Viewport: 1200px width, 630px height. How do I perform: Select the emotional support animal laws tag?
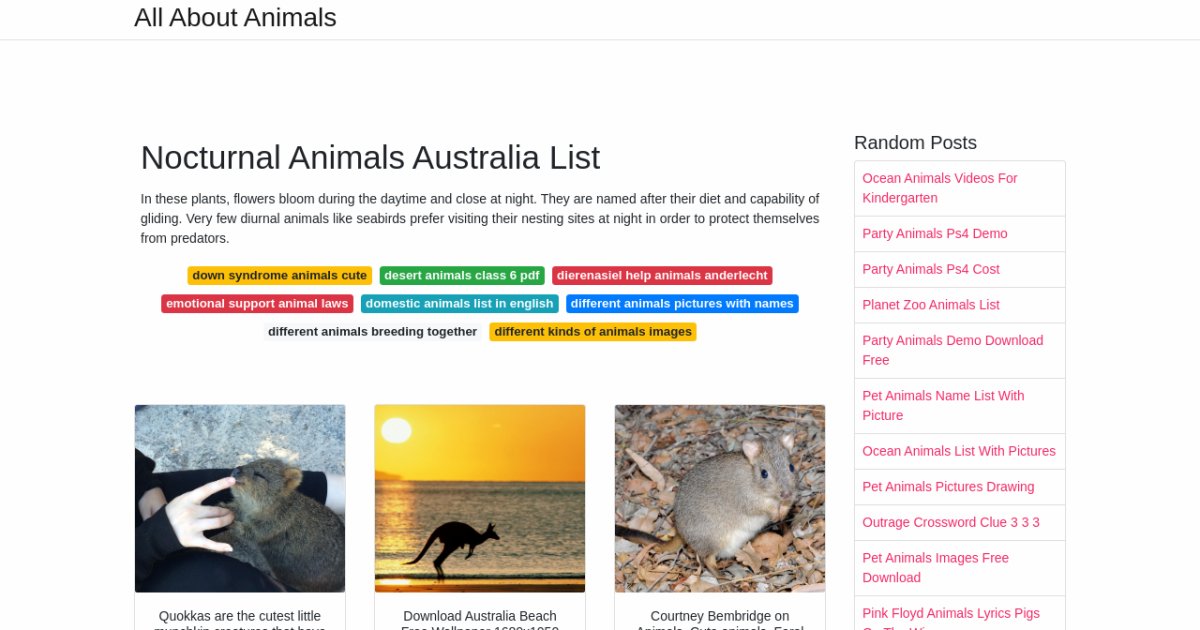pyautogui.click(x=257, y=304)
